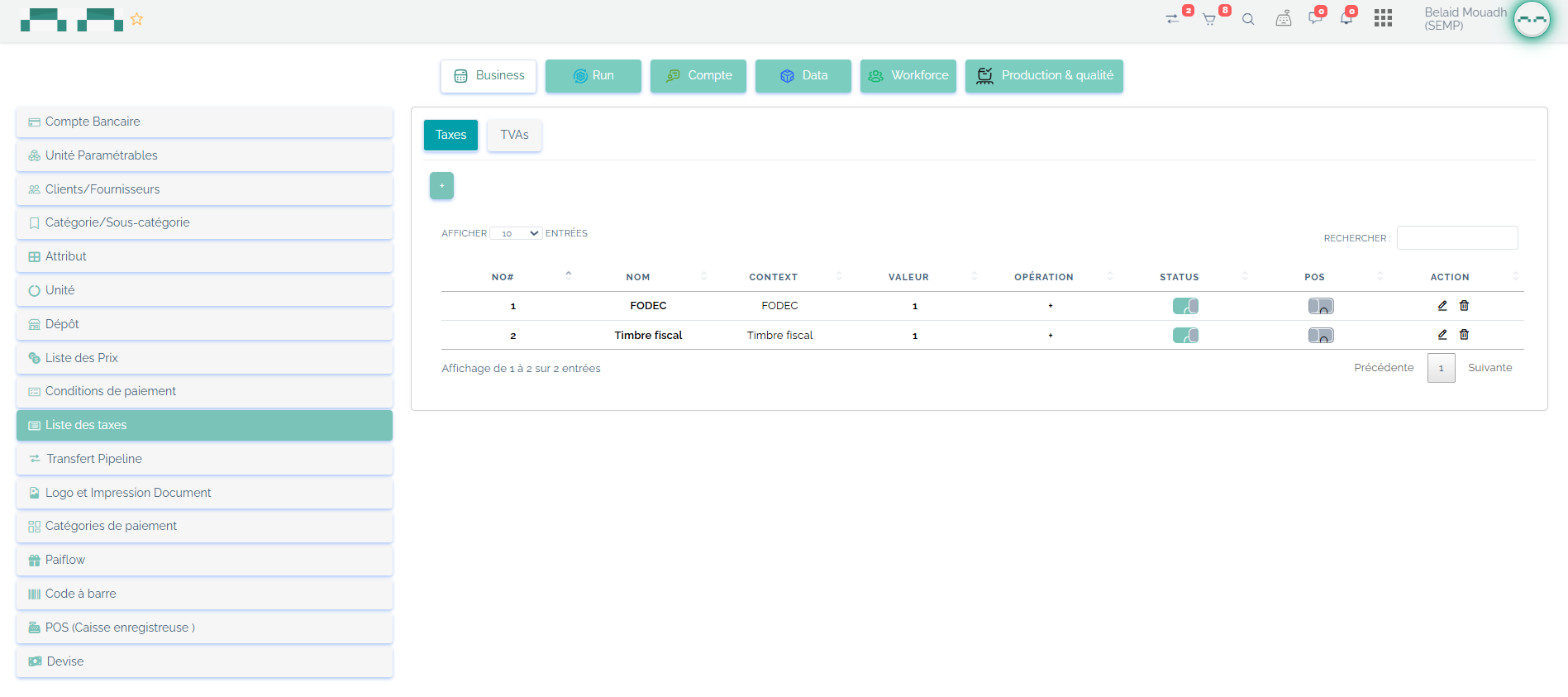Open Transfert Pipeline in sidebar
The image size is (1568, 697).
tap(204, 459)
